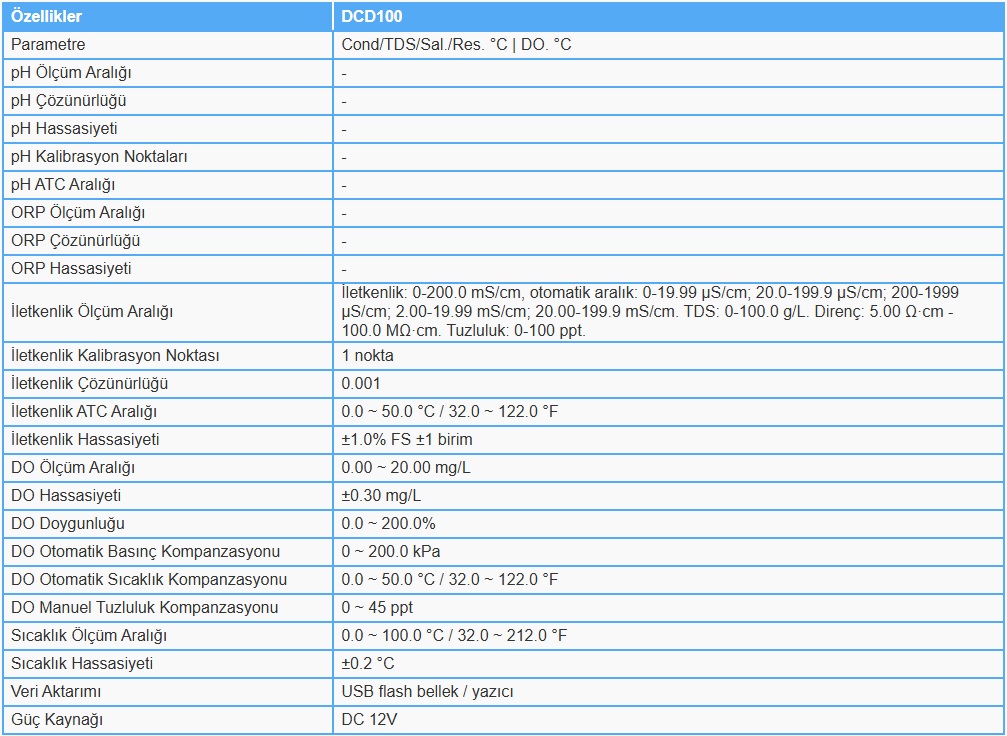1007x736 pixels.
Task: Click the 'DO Doygunluğu' label
Action: pyautogui.click(x=68, y=524)
